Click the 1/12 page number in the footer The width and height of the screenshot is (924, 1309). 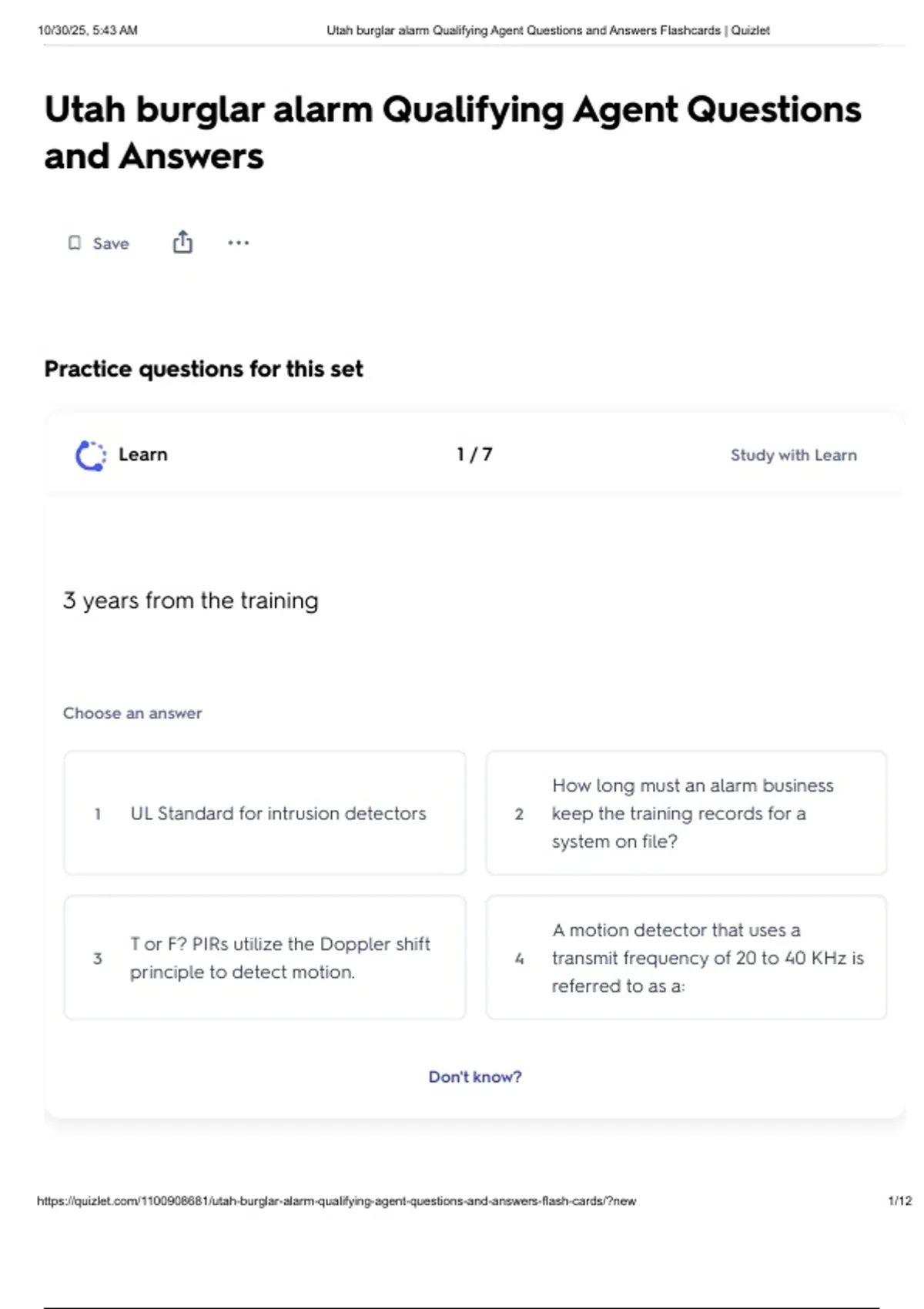point(899,1200)
